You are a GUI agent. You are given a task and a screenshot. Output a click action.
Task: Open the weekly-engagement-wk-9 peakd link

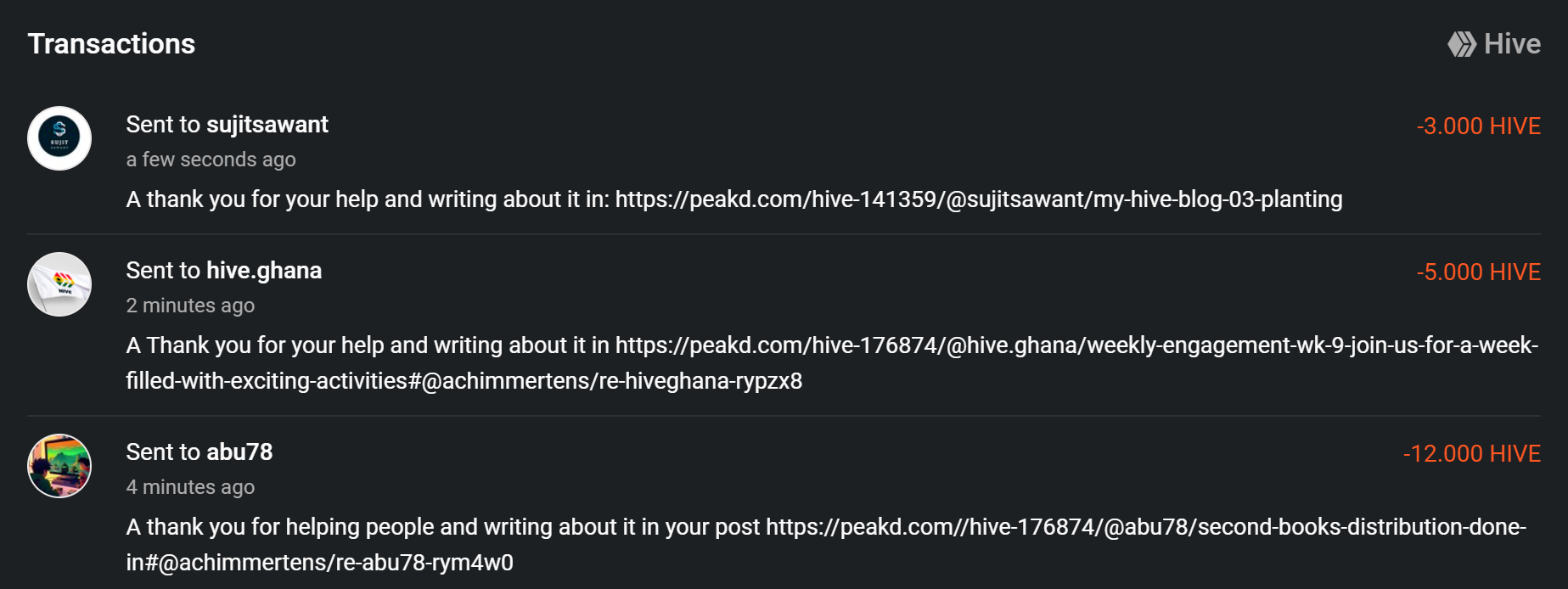(x=1076, y=345)
